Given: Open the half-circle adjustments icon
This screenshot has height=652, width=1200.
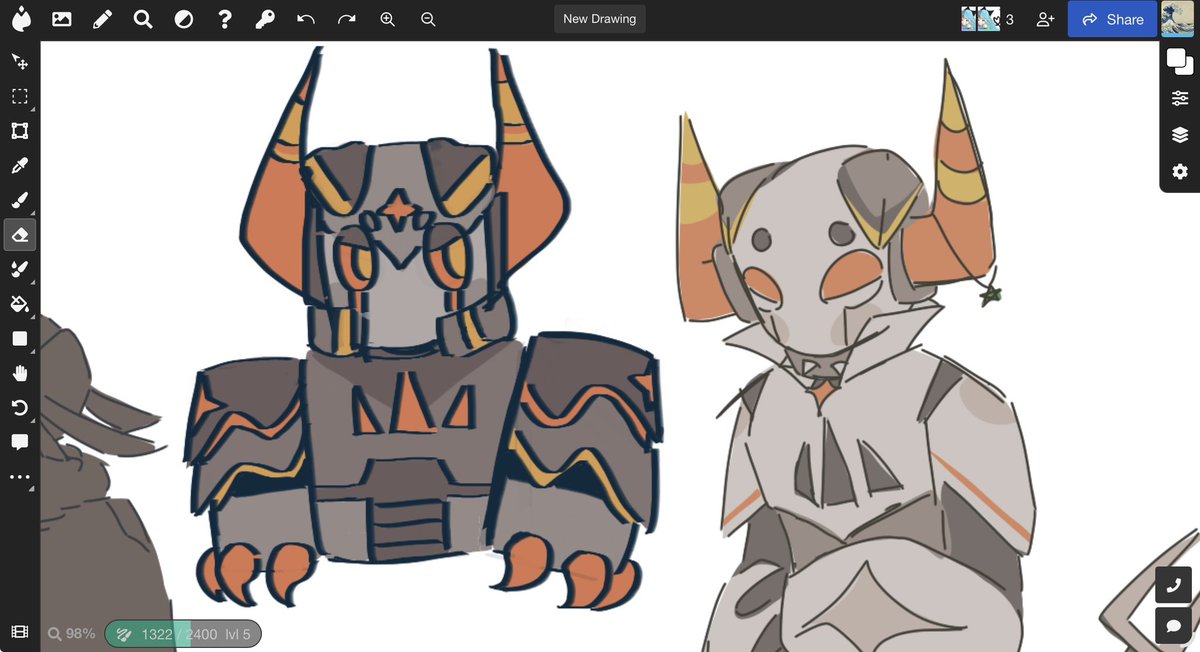Looking at the screenshot, I should tap(184, 19).
